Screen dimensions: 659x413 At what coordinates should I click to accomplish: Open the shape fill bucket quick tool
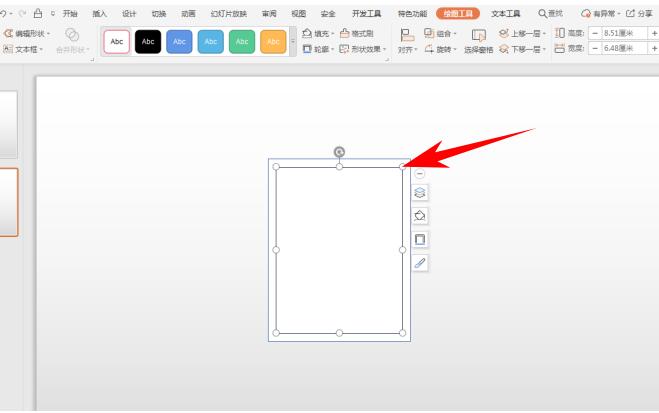[x=420, y=216]
